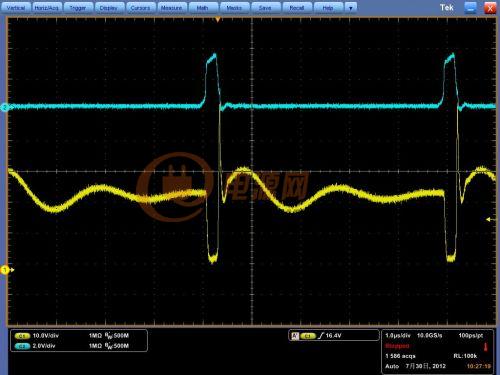Click the cyan C2 channel badge
Image resolution: width=500 pixels, height=375 pixels.
pos(23,346)
